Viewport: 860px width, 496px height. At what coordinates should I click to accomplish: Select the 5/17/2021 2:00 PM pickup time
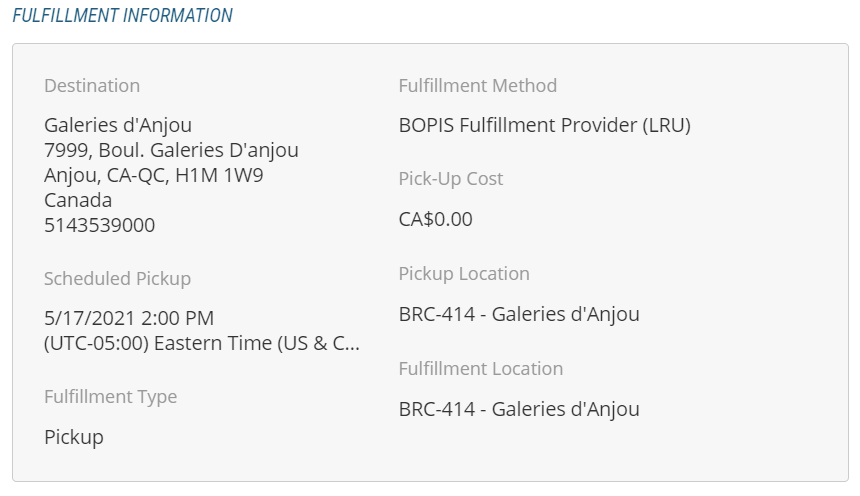(129, 318)
